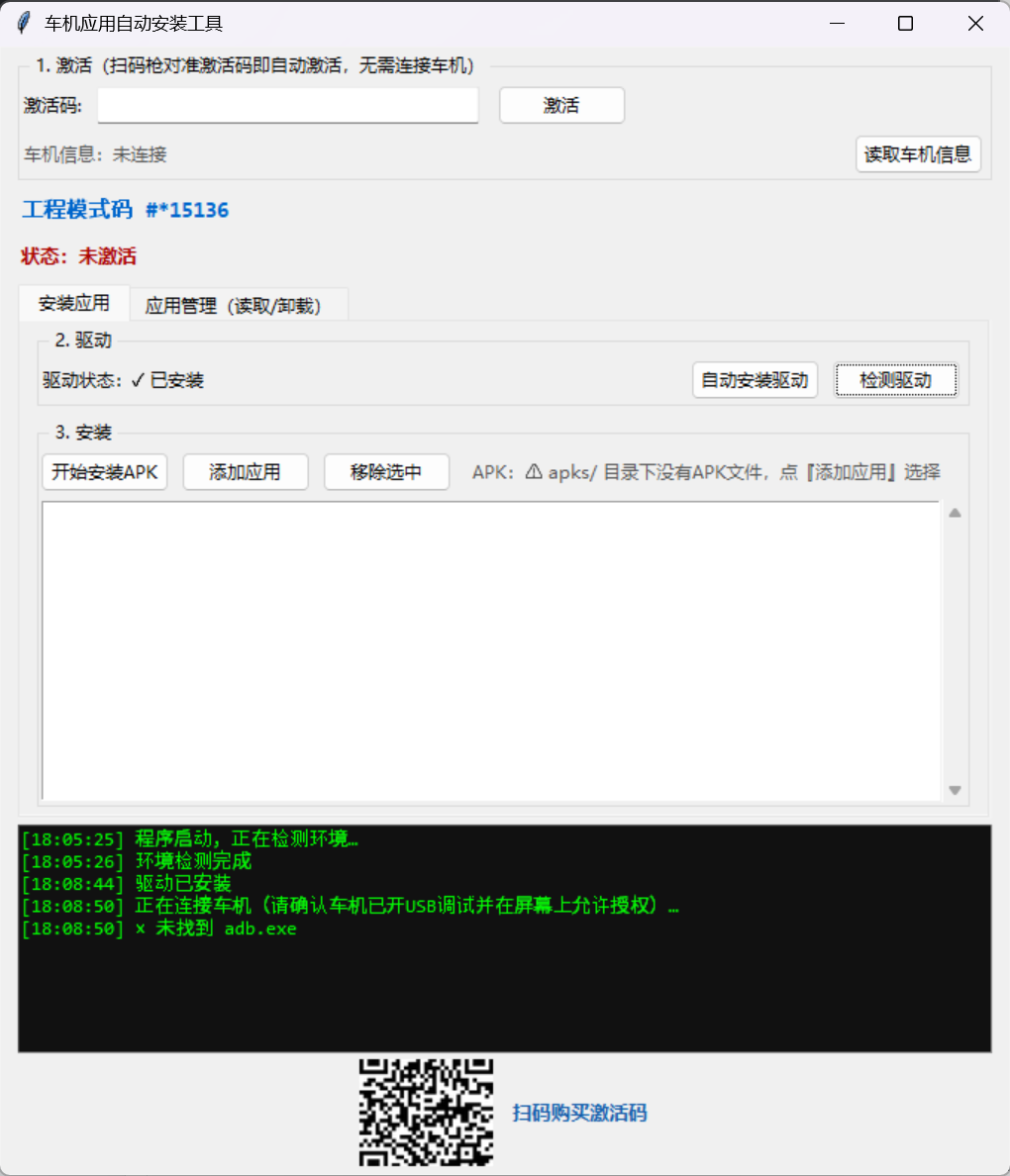1010x1176 pixels.
Task: Click the APK list scrollbar up arrow
Action: pos(955,513)
